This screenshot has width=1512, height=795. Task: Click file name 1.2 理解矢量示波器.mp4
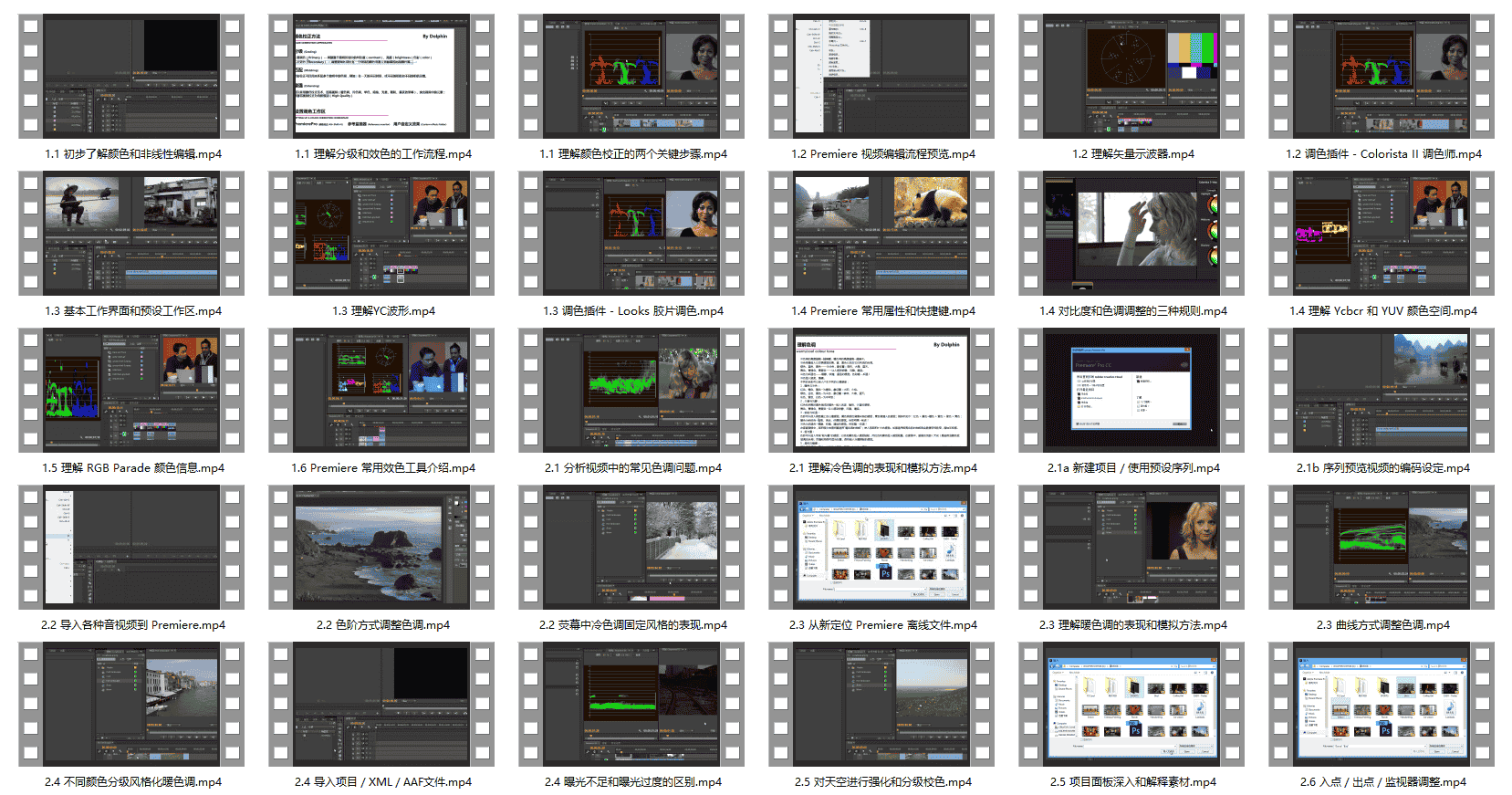[1133, 154]
